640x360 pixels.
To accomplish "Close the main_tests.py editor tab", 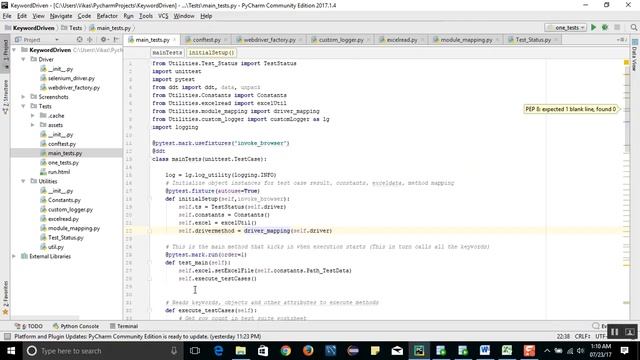I will coord(174,40).
